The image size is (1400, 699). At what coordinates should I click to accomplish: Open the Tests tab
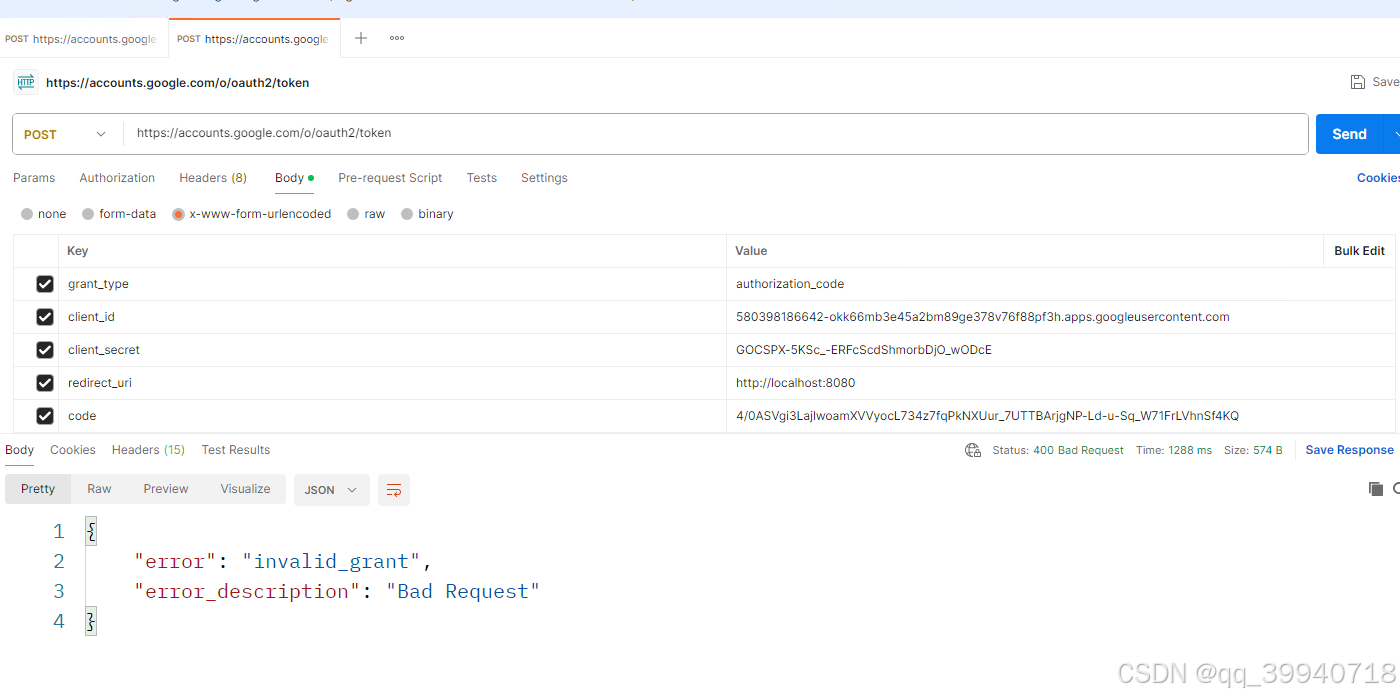pyautogui.click(x=481, y=178)
